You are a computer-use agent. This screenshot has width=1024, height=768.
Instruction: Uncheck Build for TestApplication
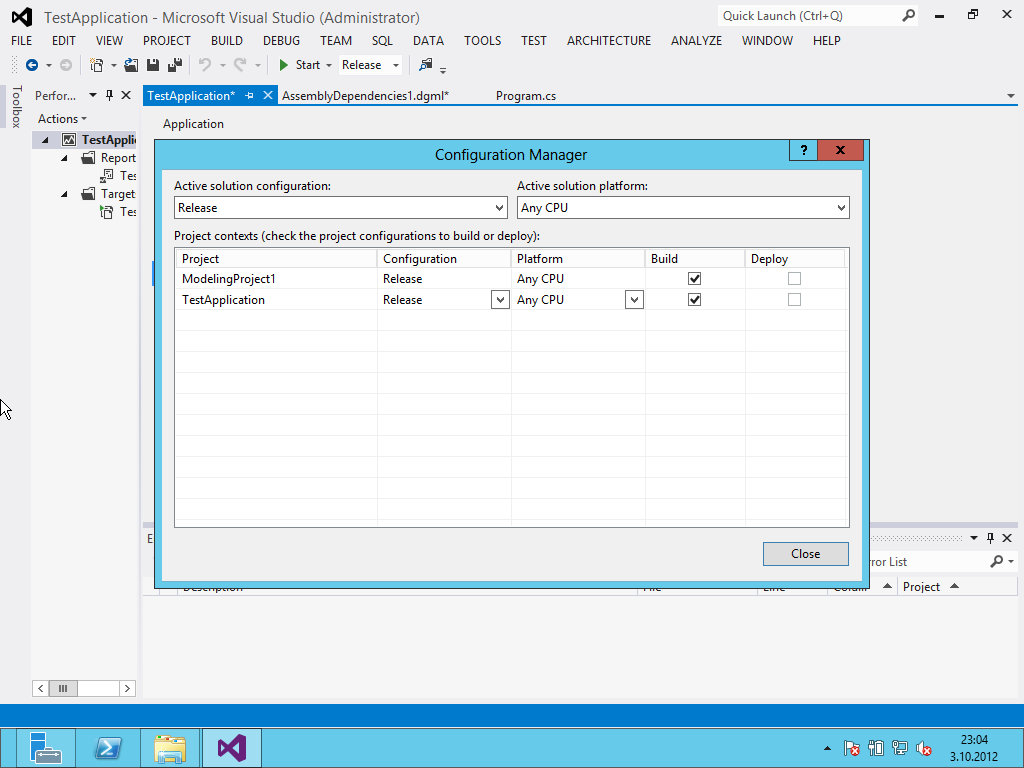coord(694,300)
